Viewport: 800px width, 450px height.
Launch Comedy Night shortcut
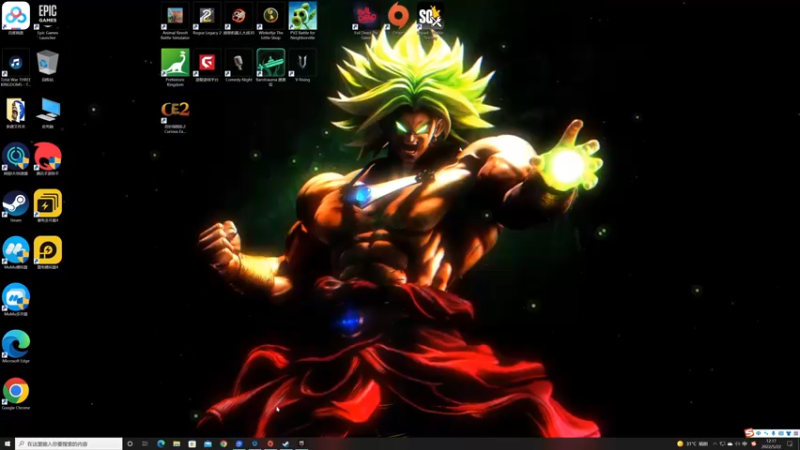239,65
